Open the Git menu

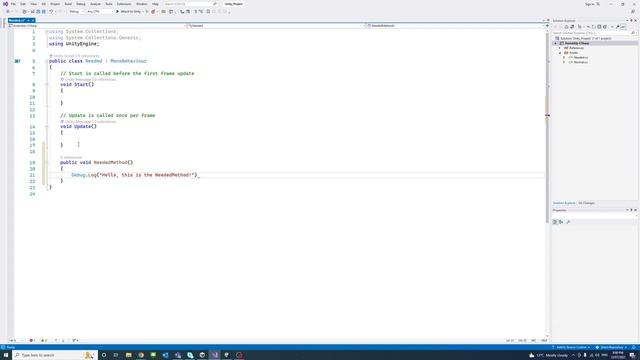click(43, 4)
